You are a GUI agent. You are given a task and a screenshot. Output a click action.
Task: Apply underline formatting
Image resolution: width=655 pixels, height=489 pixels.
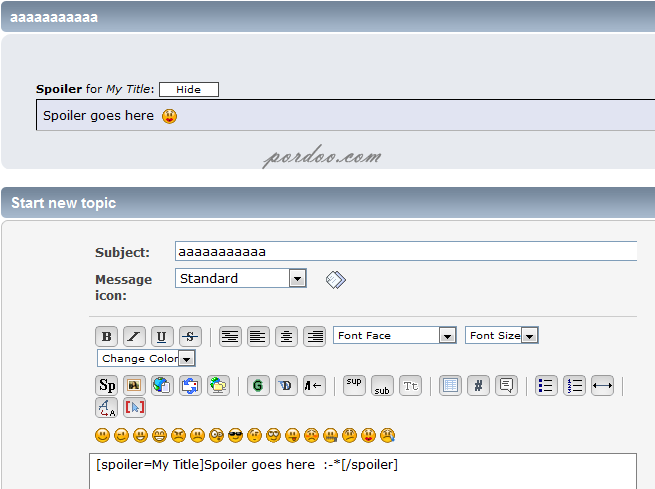click(162, 336)
